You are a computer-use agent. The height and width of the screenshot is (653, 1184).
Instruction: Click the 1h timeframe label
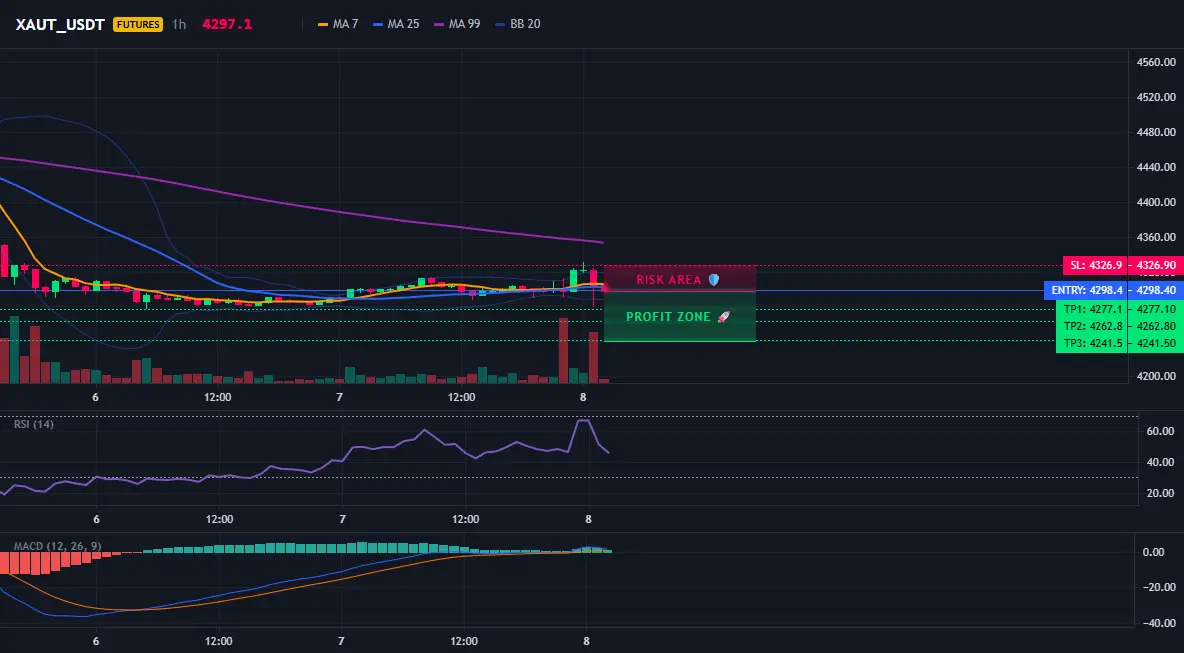(179, 24)
